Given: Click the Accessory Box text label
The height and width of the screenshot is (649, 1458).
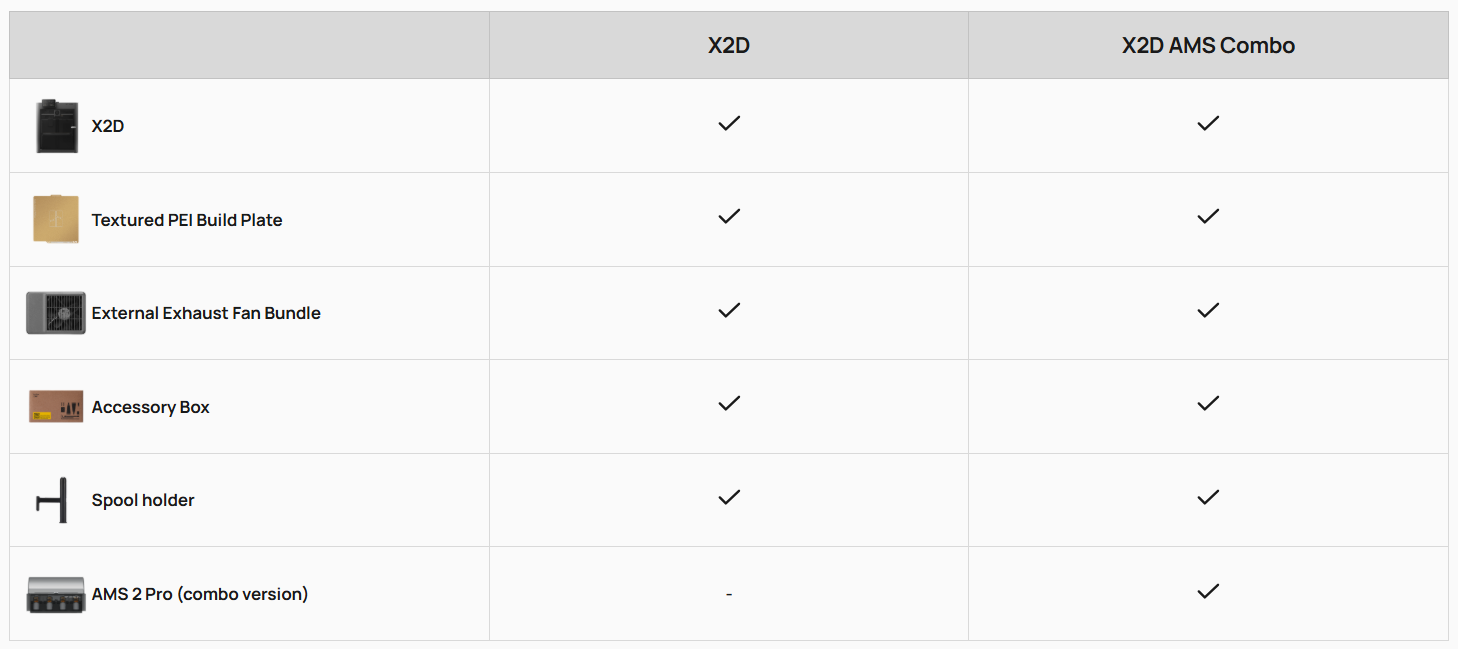Looking at the screenshot, I should pos(151,407).
